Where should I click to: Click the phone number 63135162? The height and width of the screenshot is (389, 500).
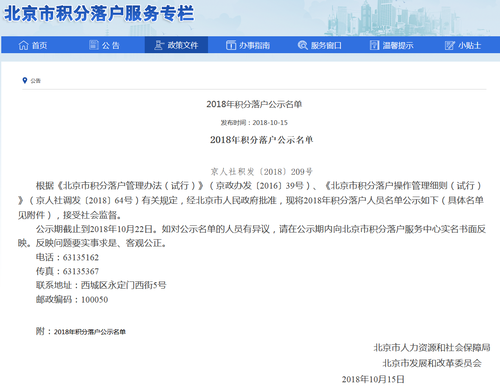[x=81, y=257]
